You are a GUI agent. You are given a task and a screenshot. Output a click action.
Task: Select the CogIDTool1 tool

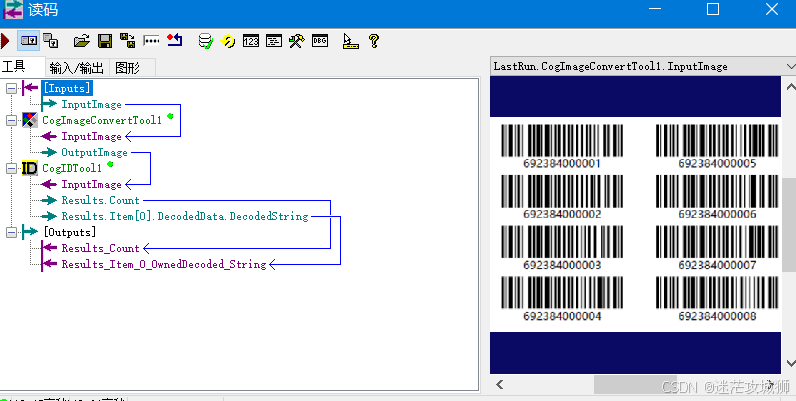[x=72, y=169]
